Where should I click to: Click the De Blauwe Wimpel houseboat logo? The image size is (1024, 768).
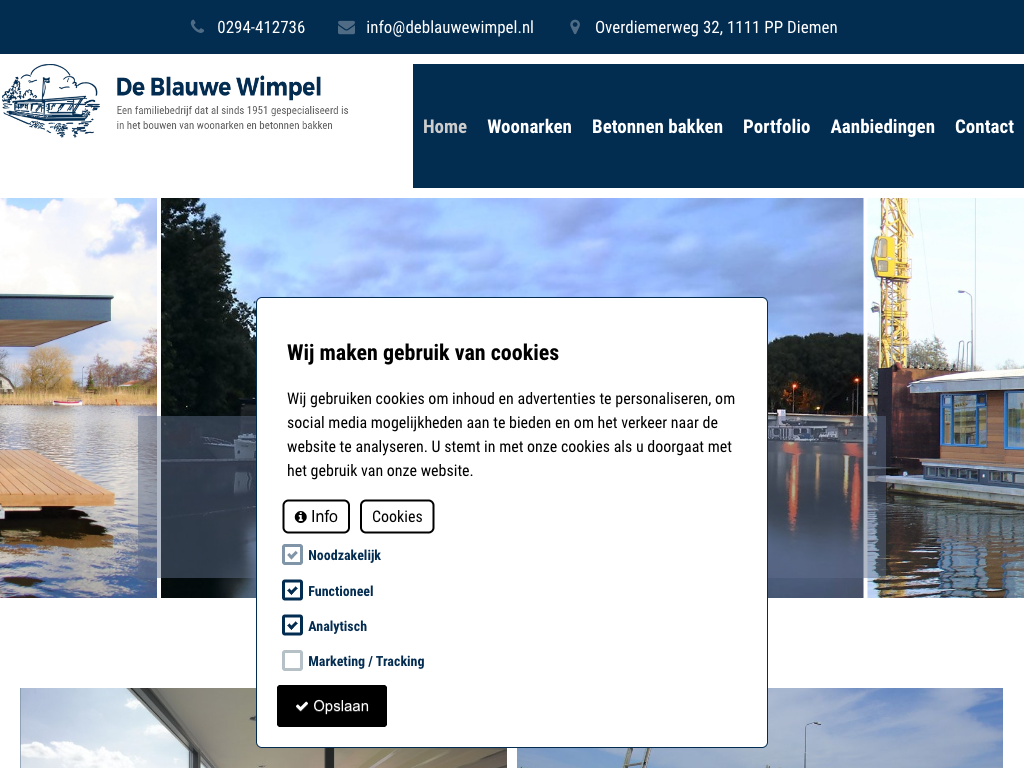pos(51,101)
